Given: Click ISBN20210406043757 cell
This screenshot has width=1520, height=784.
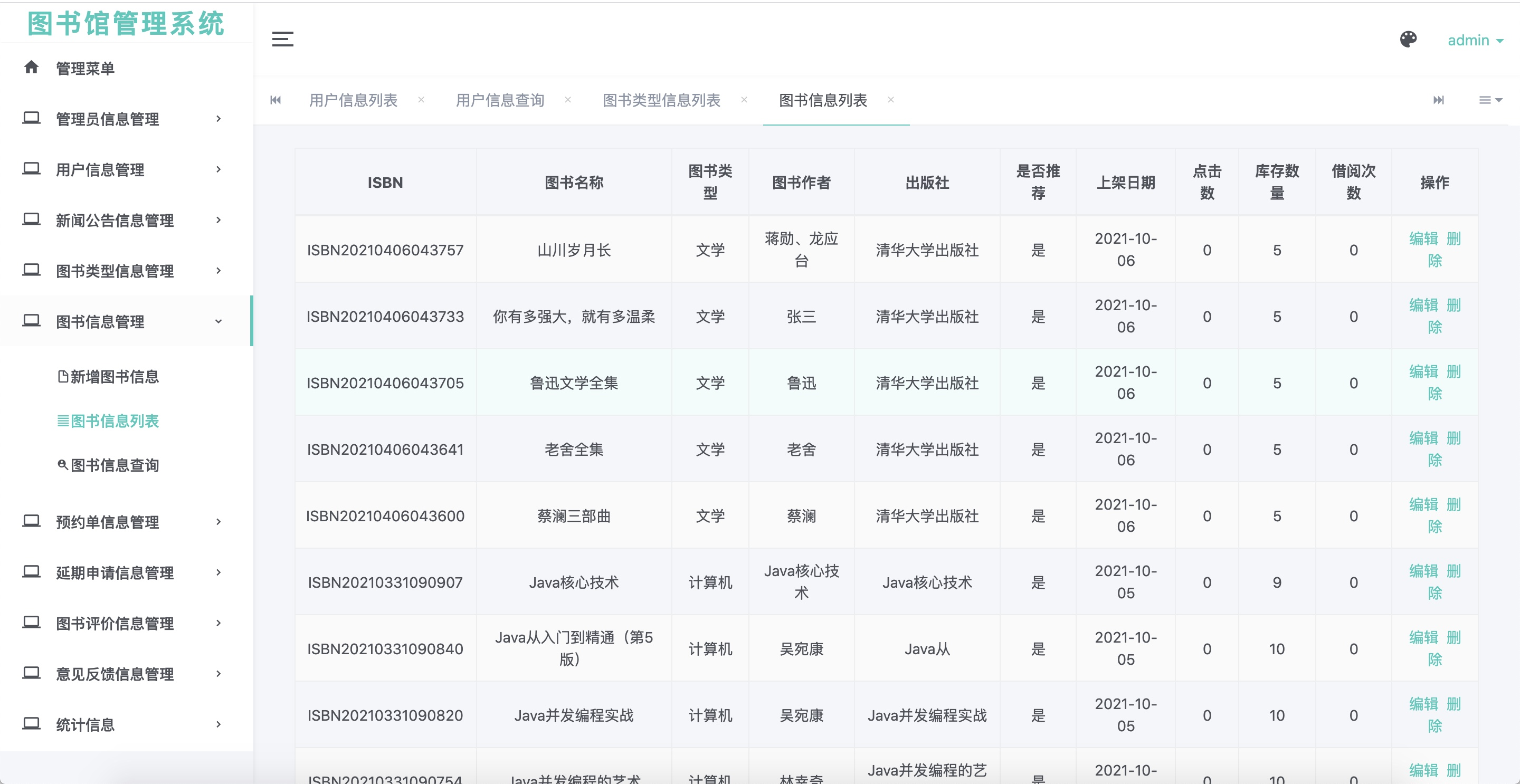Looking at the screenshot, I should coord(385,250).
